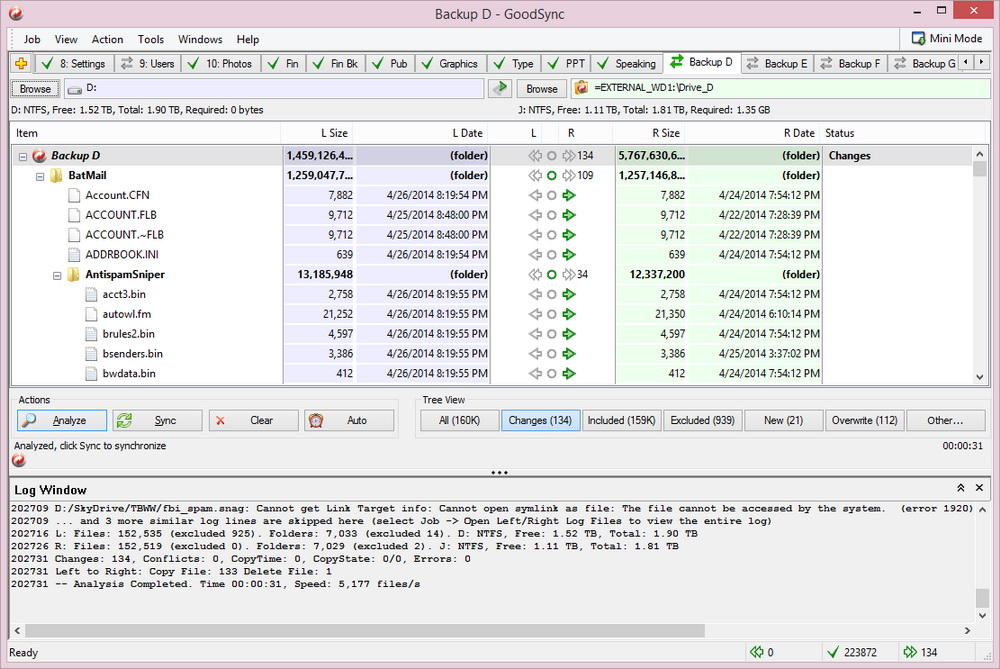Image resolution: width=1000 pixels, height=669 pixels.
Task: Click the green arrow beside left path
Action: tap(501, 88)
